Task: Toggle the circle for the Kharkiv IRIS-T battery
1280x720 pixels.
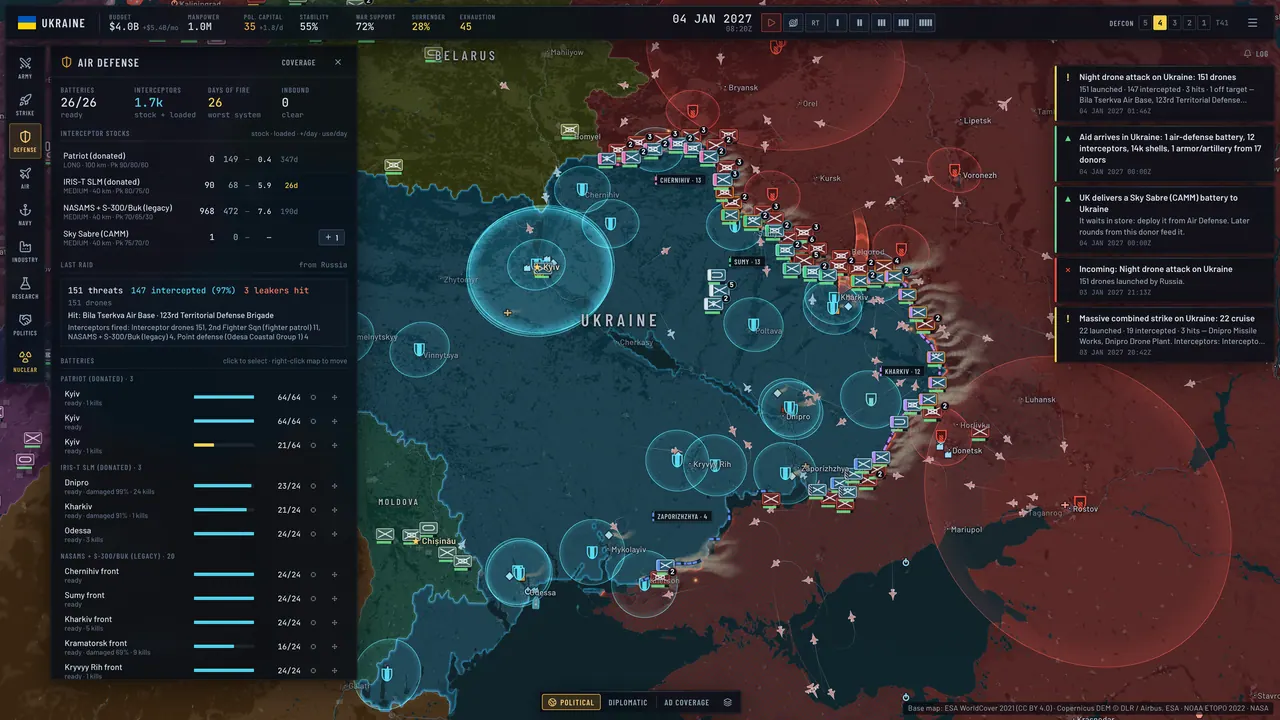Action: [313, 510]
